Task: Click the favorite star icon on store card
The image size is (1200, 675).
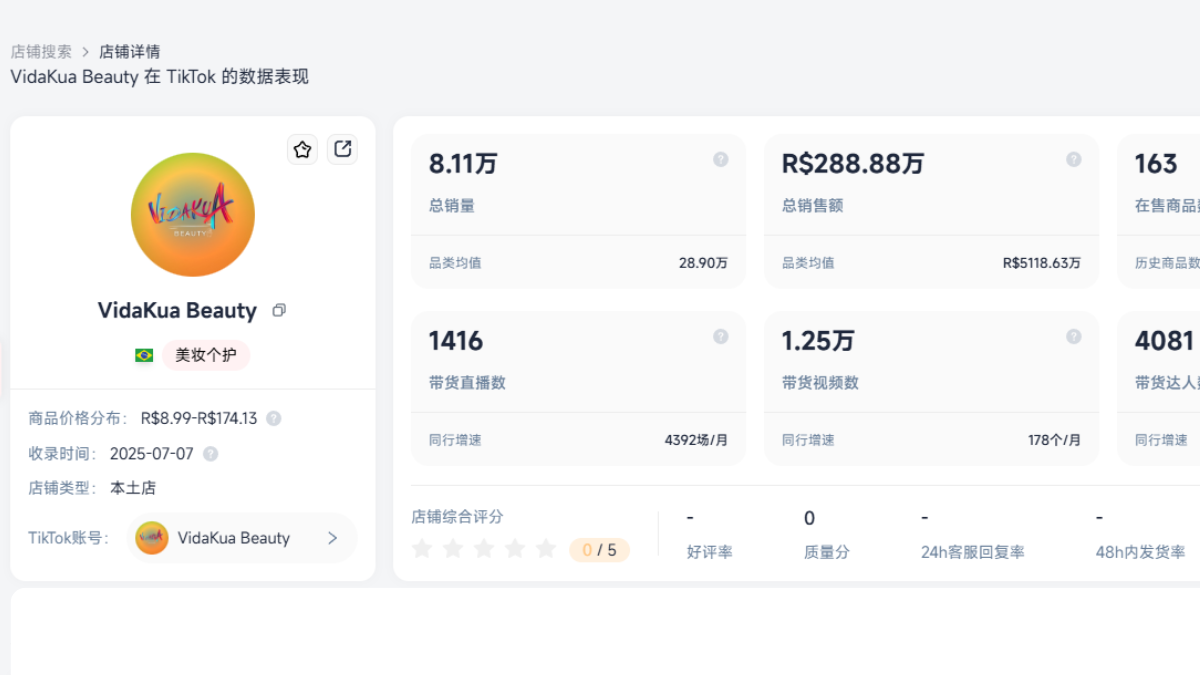Action: coord(302,150)
